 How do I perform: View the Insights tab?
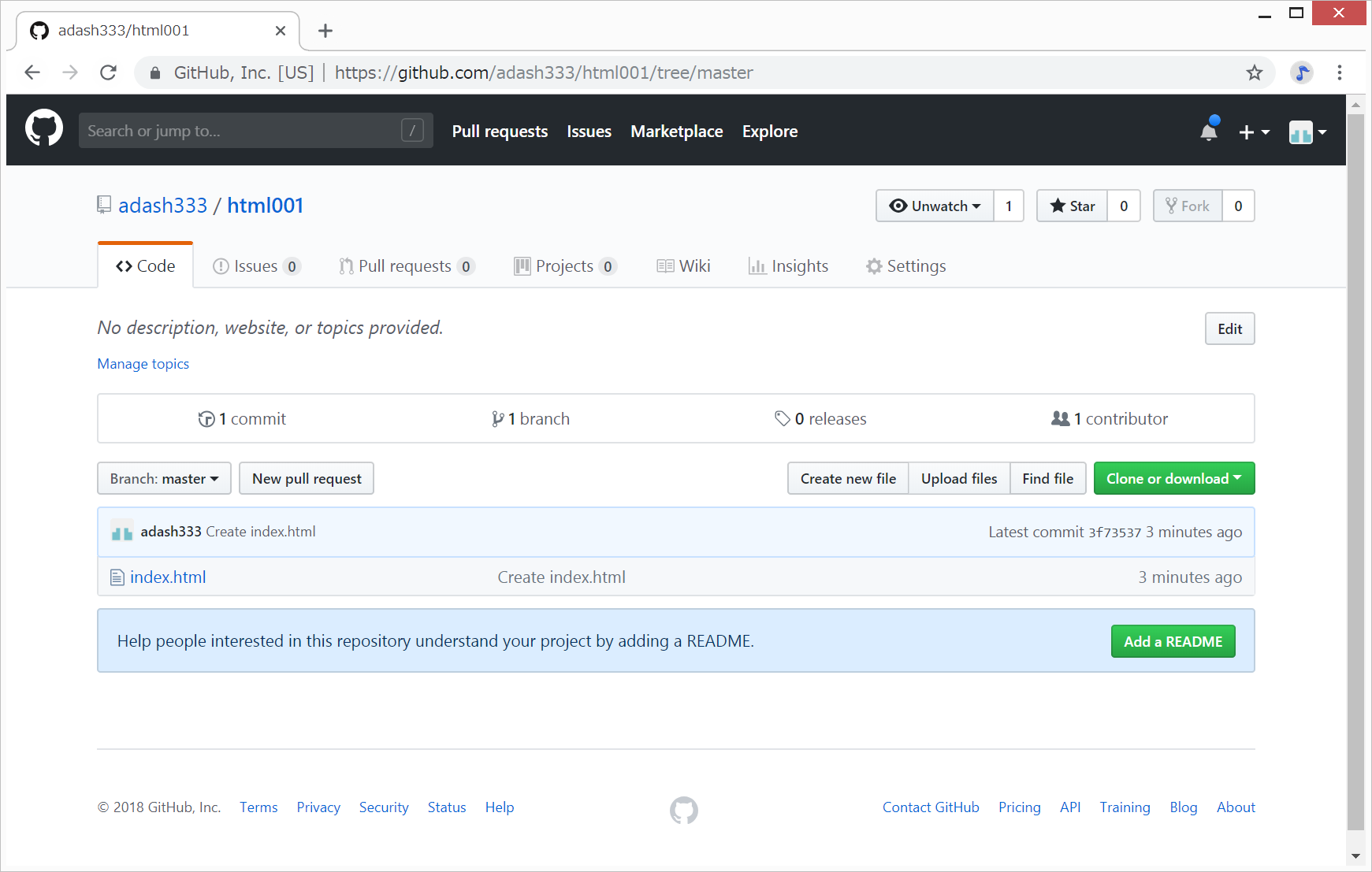[788, 266]
